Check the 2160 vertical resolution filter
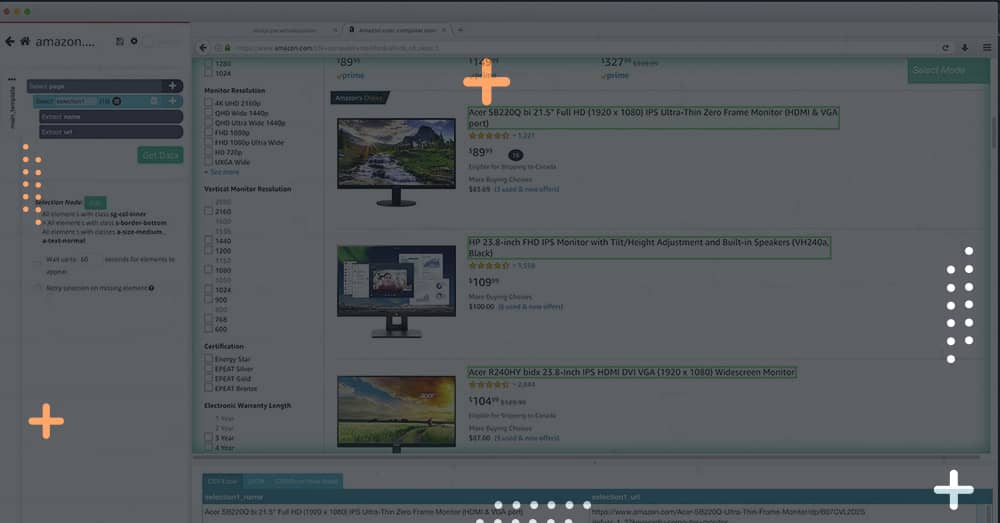1000x523 pixels. point(209,211)
